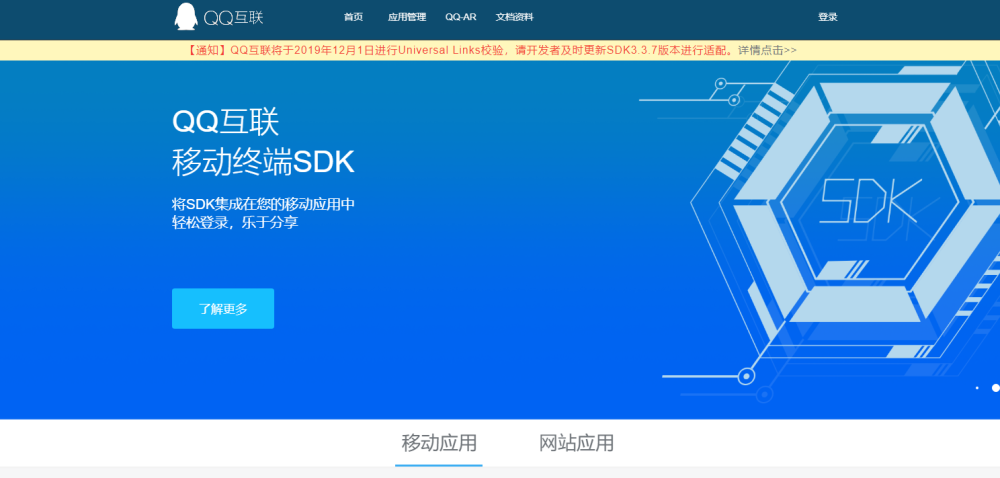Click the circuit node circle below the hexagon
This screenshot has width=1000, height=478.
pos(745,376)
